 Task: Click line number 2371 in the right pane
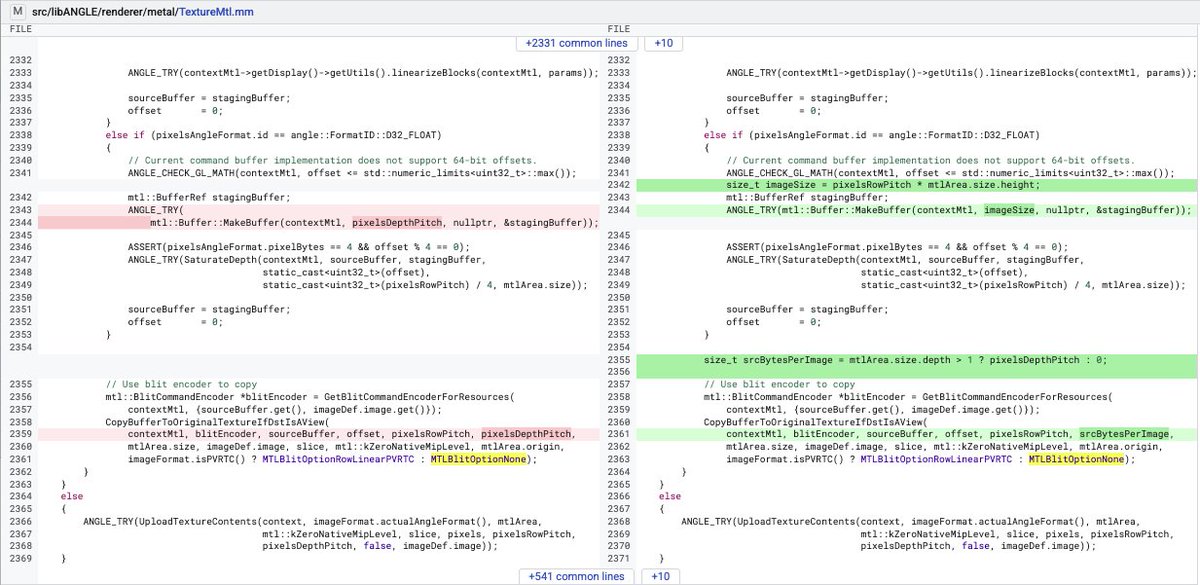pyautogui.click(x=622, y=561)
